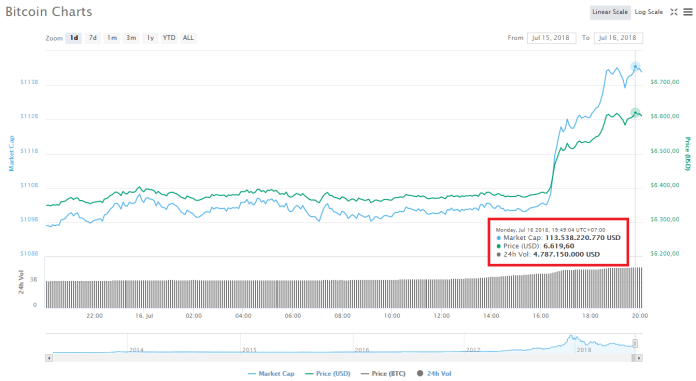Grab the navigator range handle
This screenshot has width=696, height=381.
point(635,344)
